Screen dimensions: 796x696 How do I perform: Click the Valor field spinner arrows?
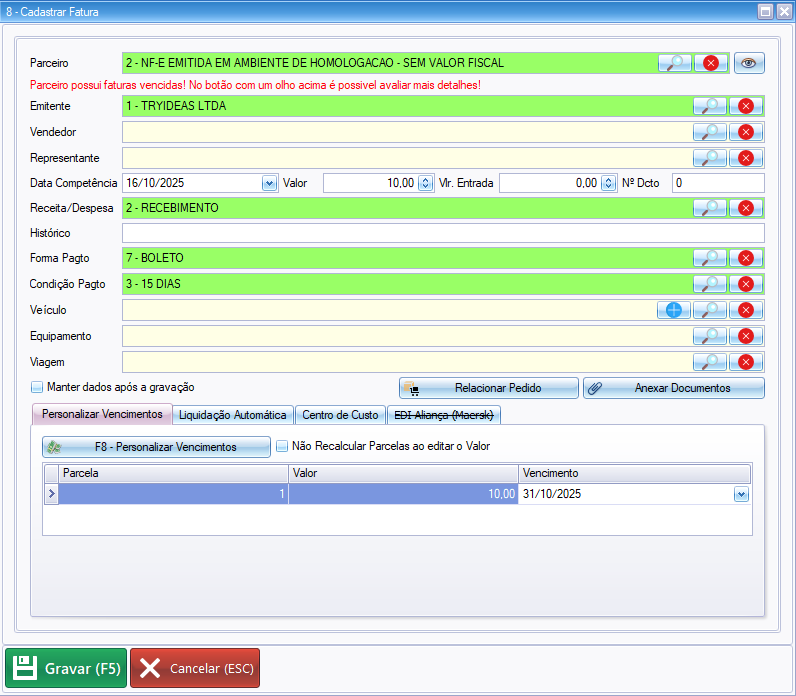[x=425, y=183]
